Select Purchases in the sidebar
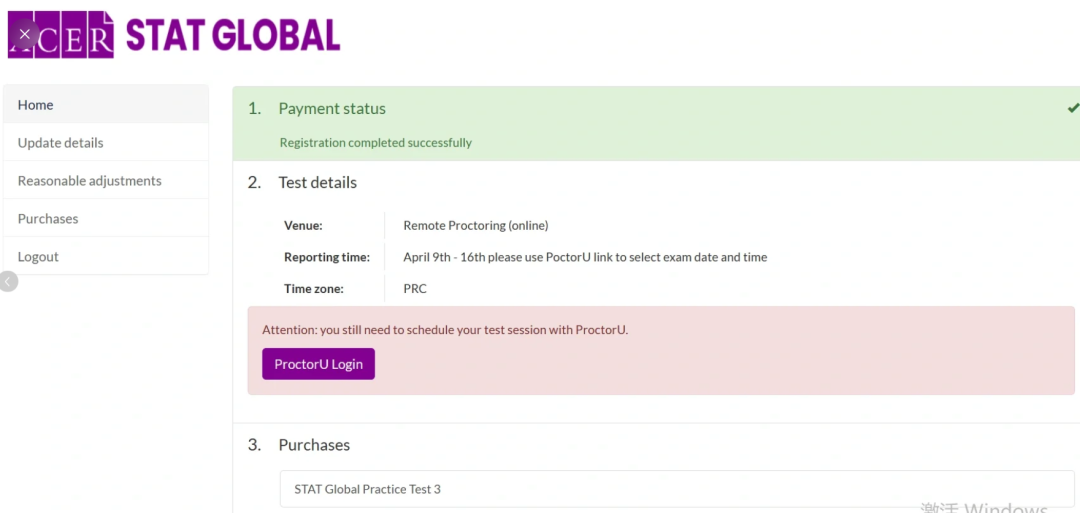The height and width of the screenshot is (513, 1080). tap(106, 218)
